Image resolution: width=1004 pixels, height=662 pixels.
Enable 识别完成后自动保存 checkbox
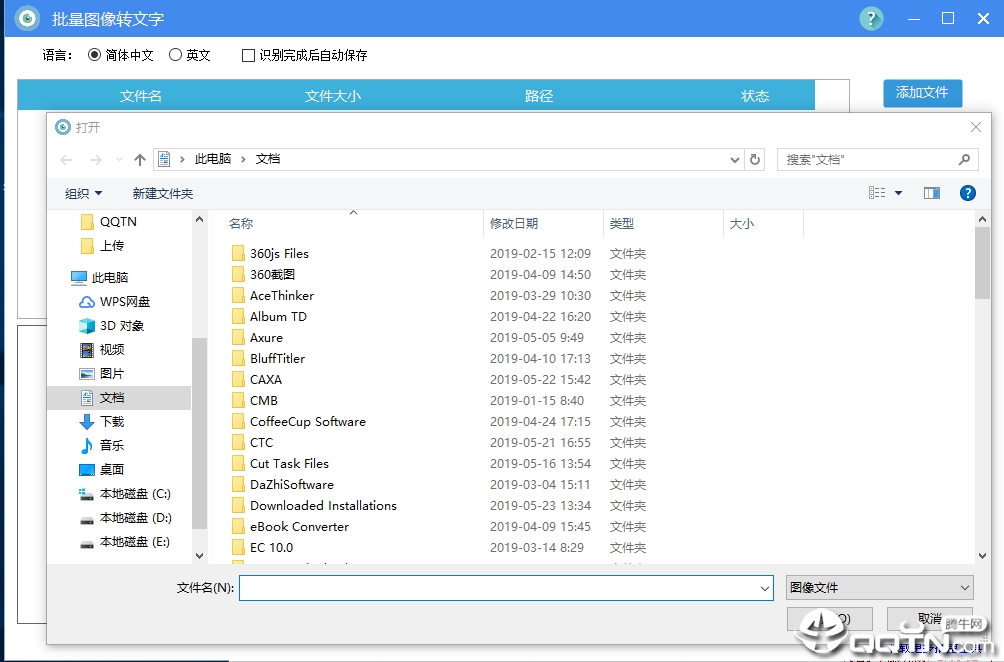point(248,56)
